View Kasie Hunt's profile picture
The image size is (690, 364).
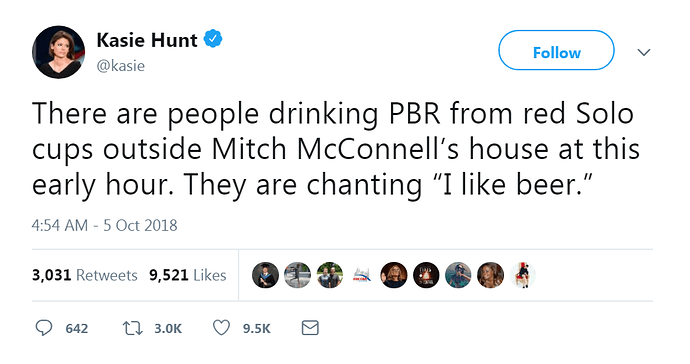click(x=59, y=52)
